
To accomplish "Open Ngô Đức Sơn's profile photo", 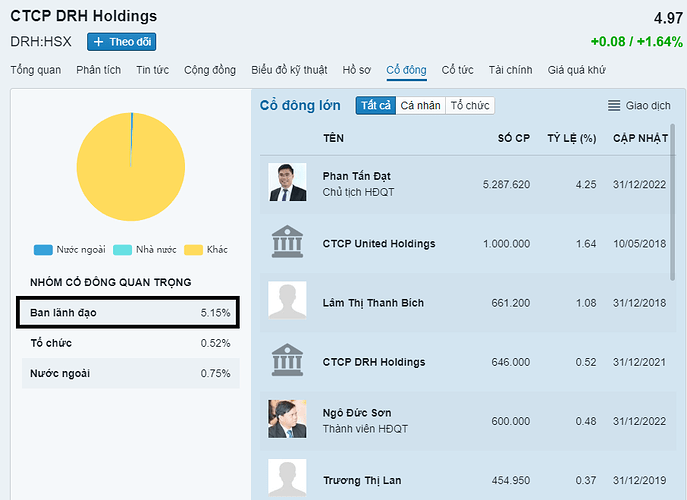I will pyautogui.click(x=287, y=419).
